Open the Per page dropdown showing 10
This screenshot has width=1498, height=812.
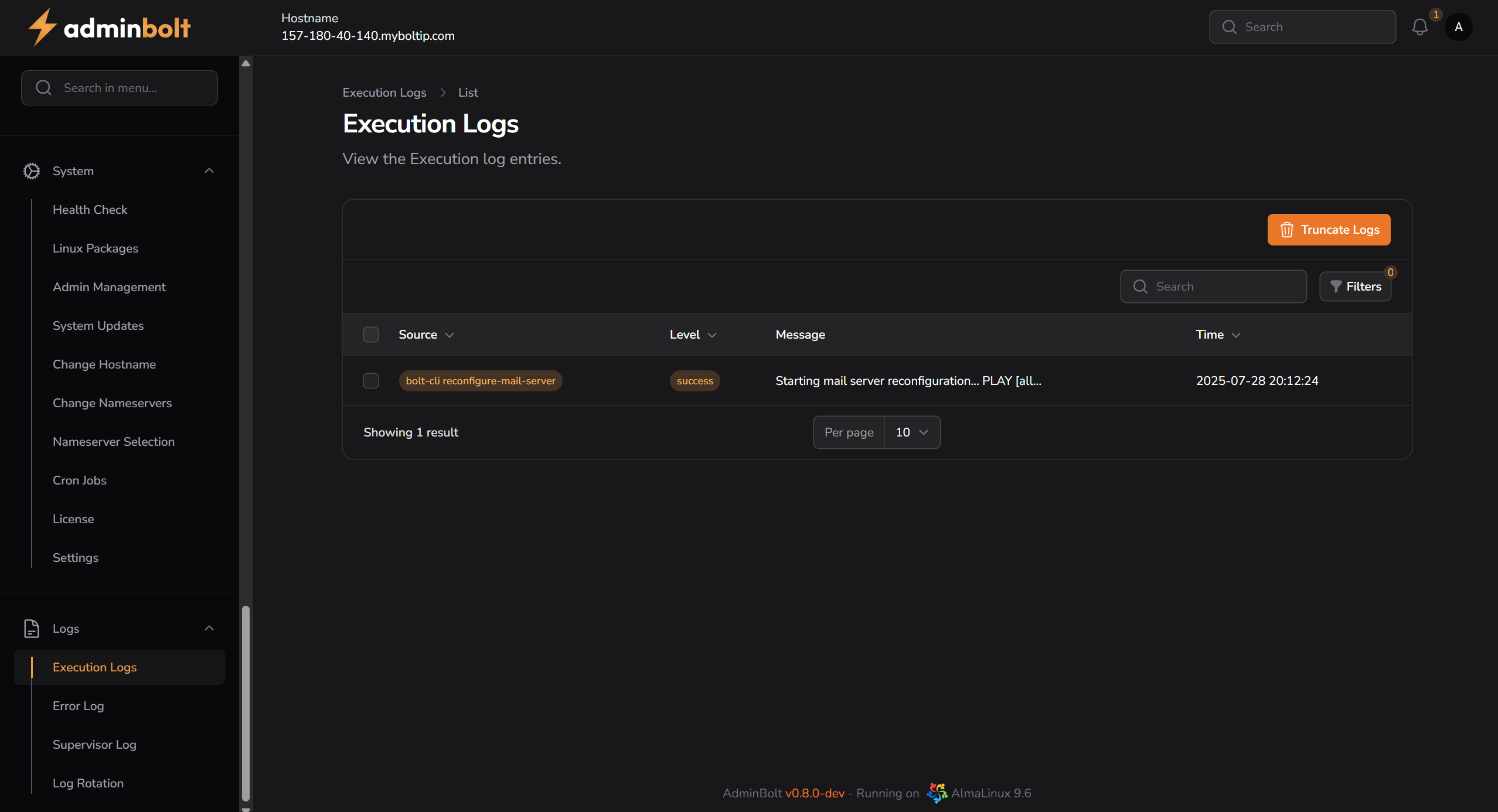click(911, 432)
